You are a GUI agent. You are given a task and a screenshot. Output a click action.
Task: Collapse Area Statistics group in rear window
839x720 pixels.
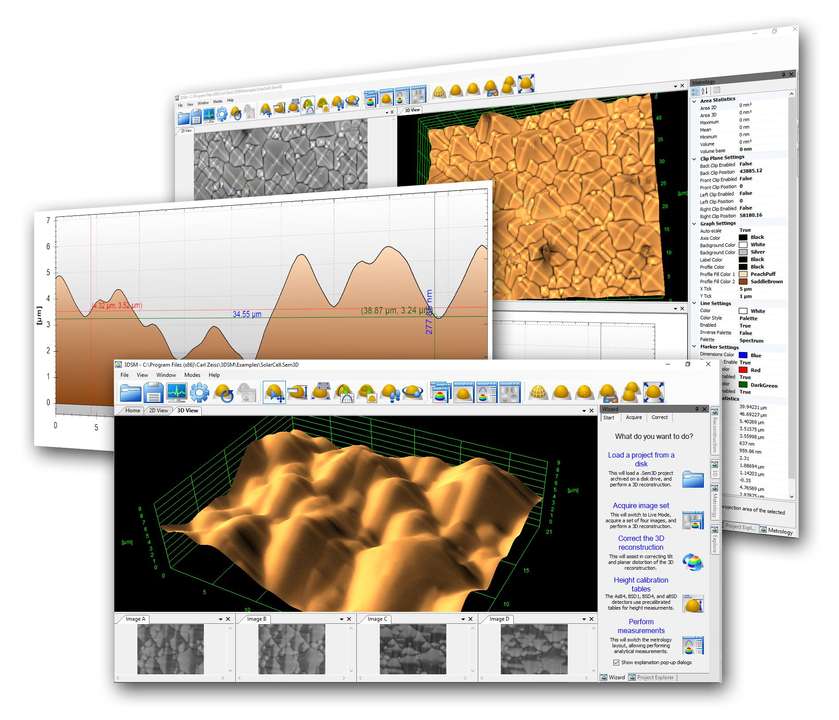(x=695, y=101)
